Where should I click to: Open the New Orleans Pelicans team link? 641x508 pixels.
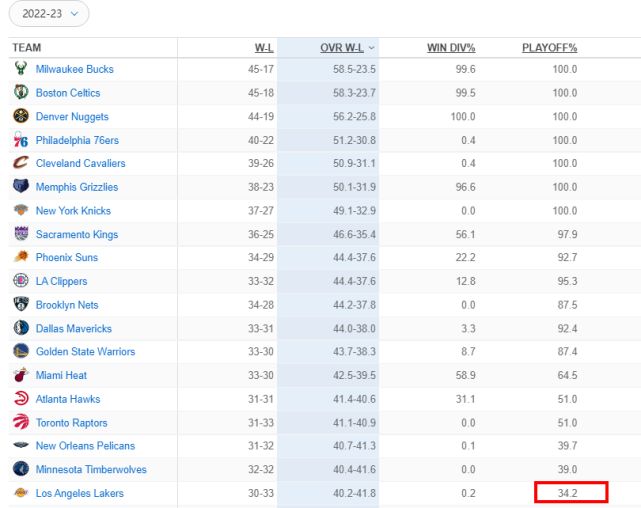click(x=85, y=445)
